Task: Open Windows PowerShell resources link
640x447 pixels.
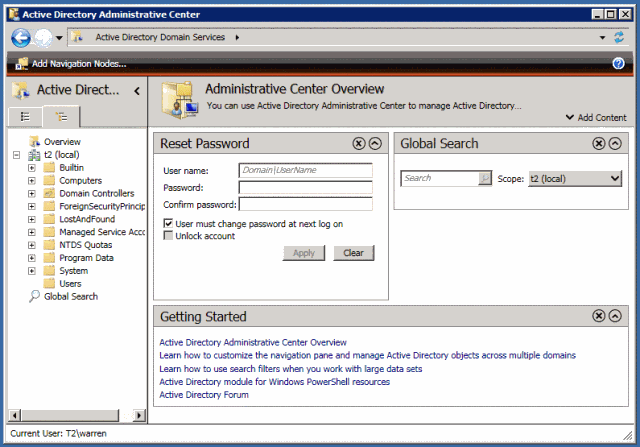Action: (275, 382)
